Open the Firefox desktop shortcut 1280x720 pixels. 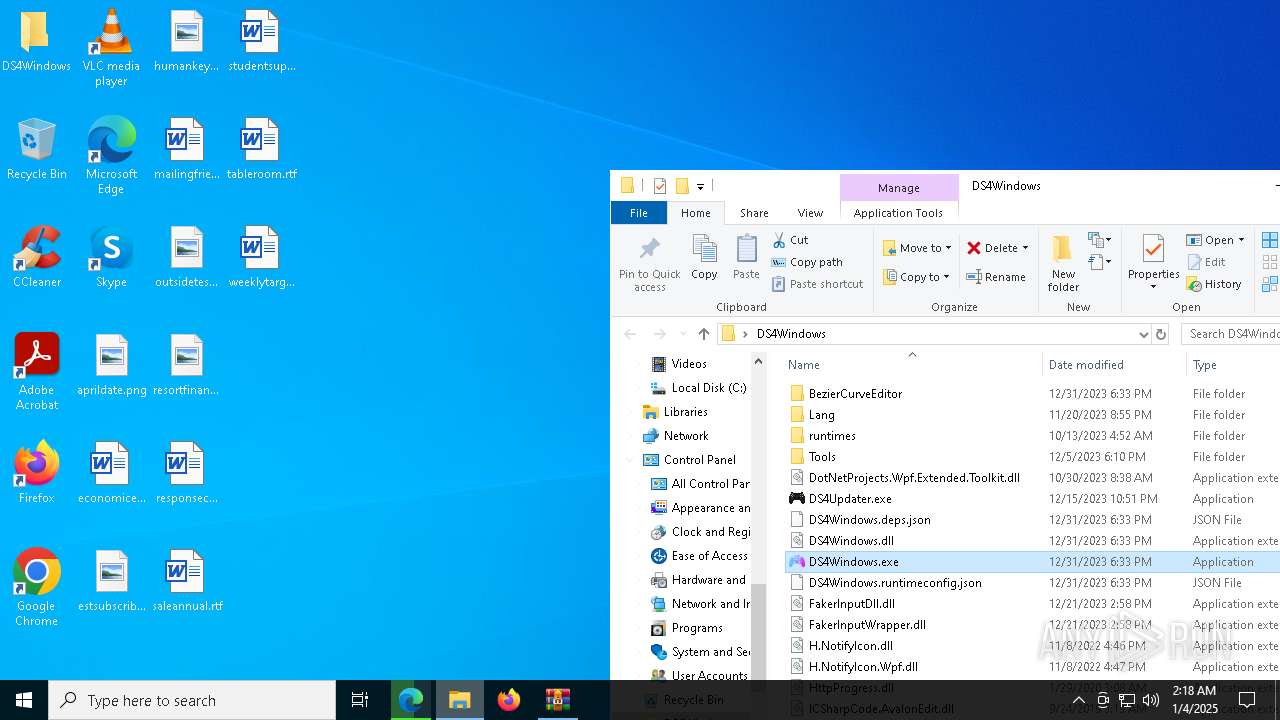(x=36, y=474)
